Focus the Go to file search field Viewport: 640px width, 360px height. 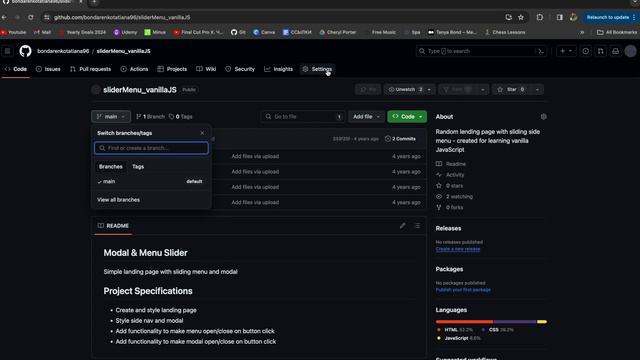coord(303,117)
